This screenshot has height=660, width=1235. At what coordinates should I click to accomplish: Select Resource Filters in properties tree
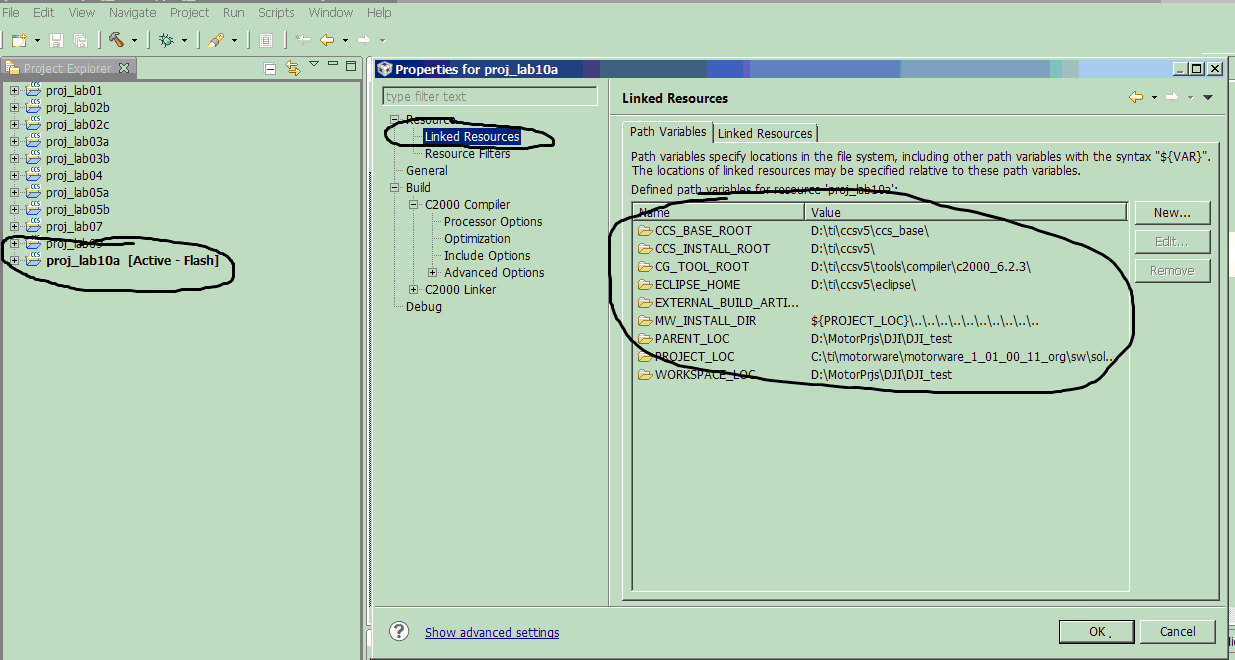tap(467, 153)
